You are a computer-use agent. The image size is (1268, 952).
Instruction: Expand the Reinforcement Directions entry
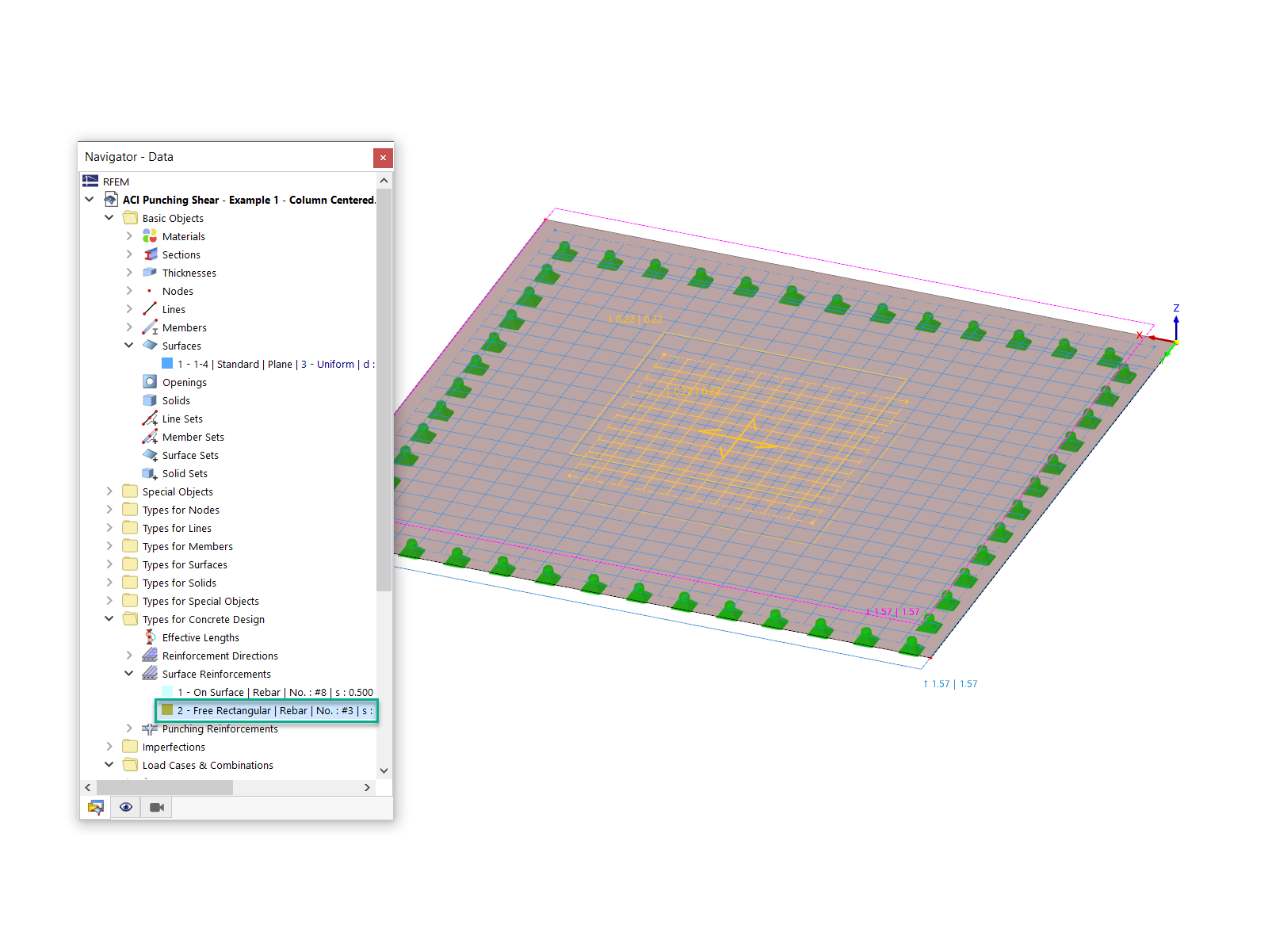[129, 655]
